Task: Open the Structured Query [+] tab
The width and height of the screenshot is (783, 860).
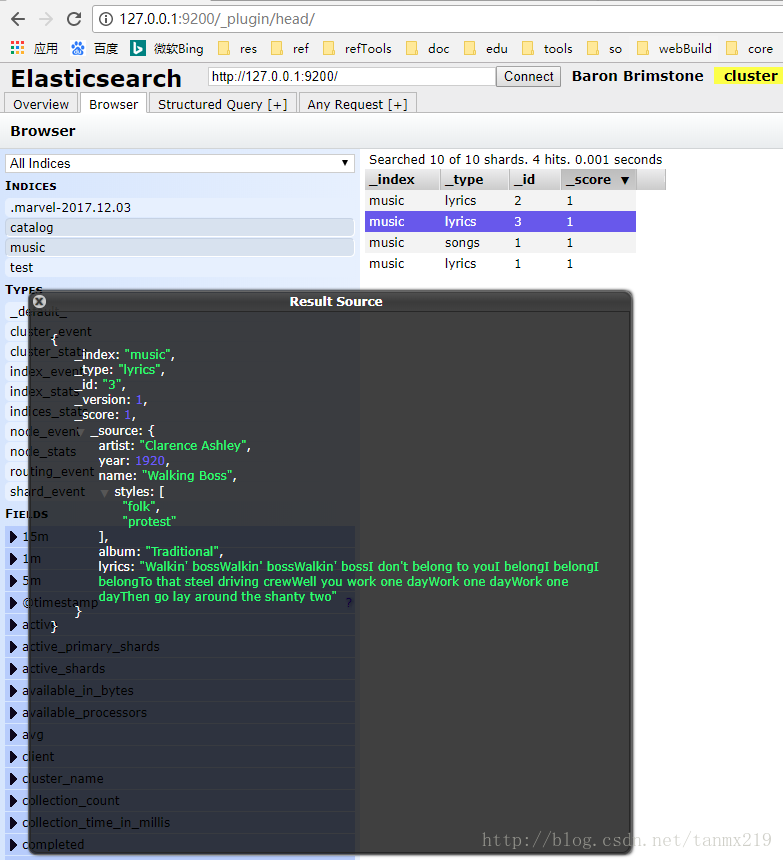Action: coord(223,104)
